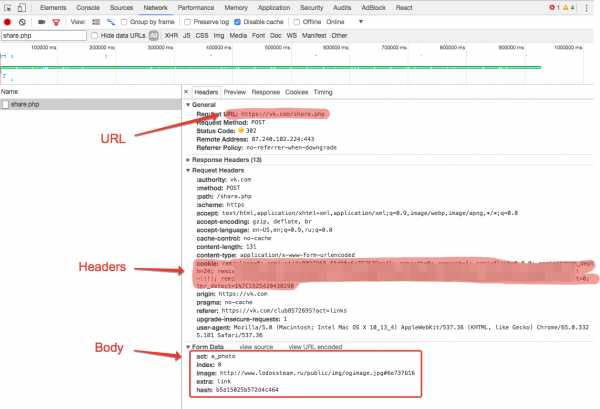Image resolution: width=600 pixels, height=409 pixels.
Task: Toggle the red filter funnel icon
Action: tap(56, 22)
